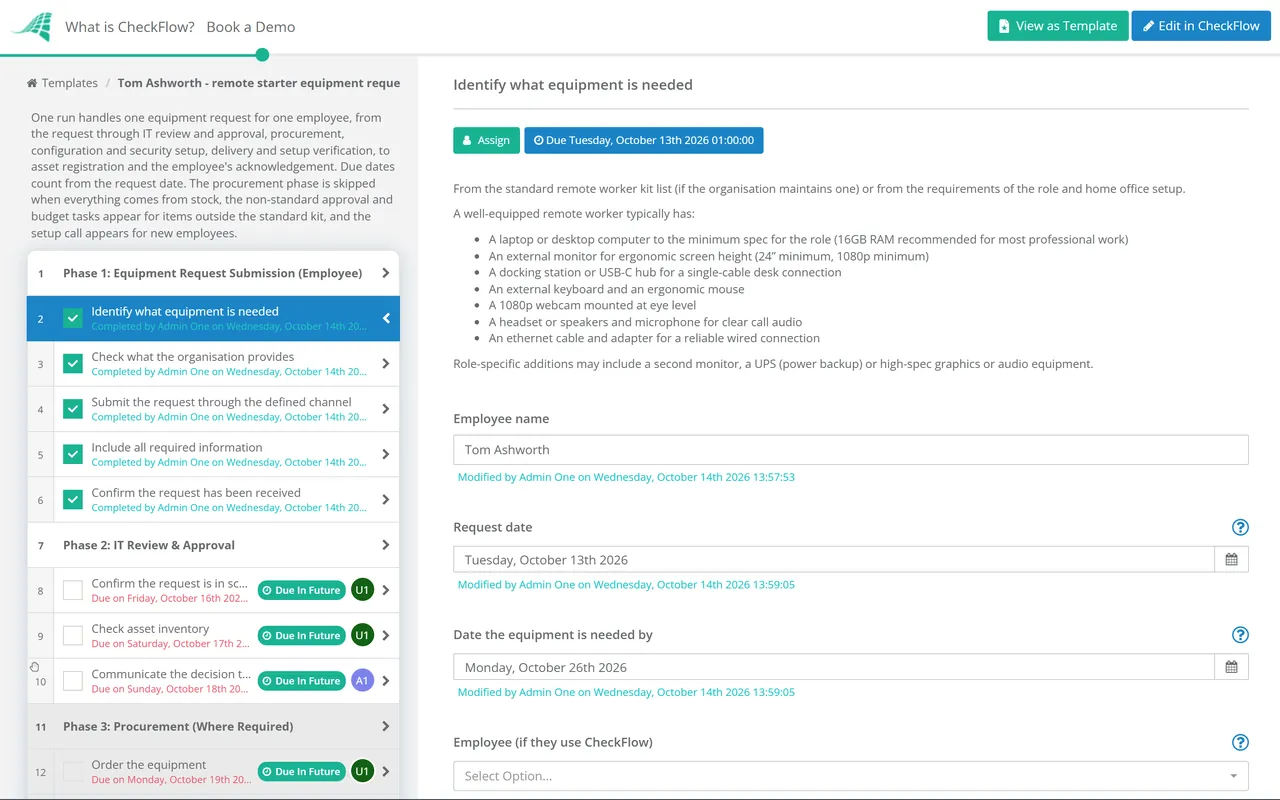Screen dimensions: 1280x800
Task: Open Check what the organisation provides chevron
Action: click(x=386, y=364)
